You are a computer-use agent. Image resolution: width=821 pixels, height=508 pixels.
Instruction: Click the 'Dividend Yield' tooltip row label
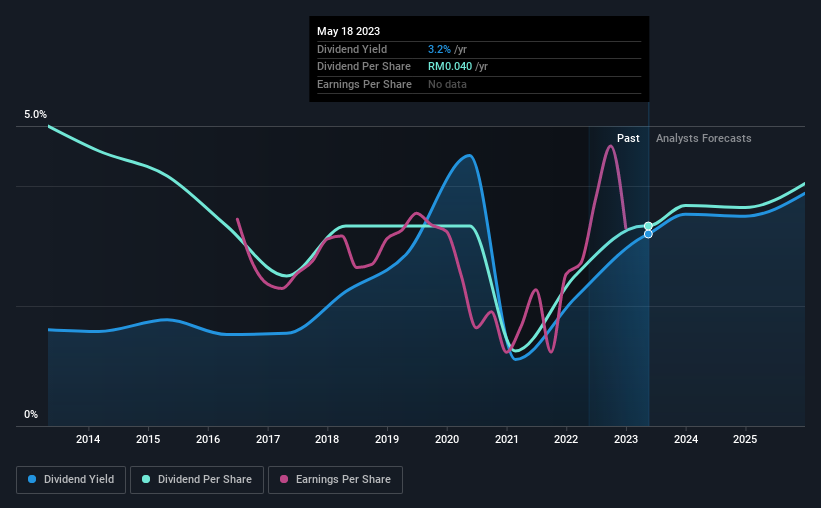pos(352,49)
